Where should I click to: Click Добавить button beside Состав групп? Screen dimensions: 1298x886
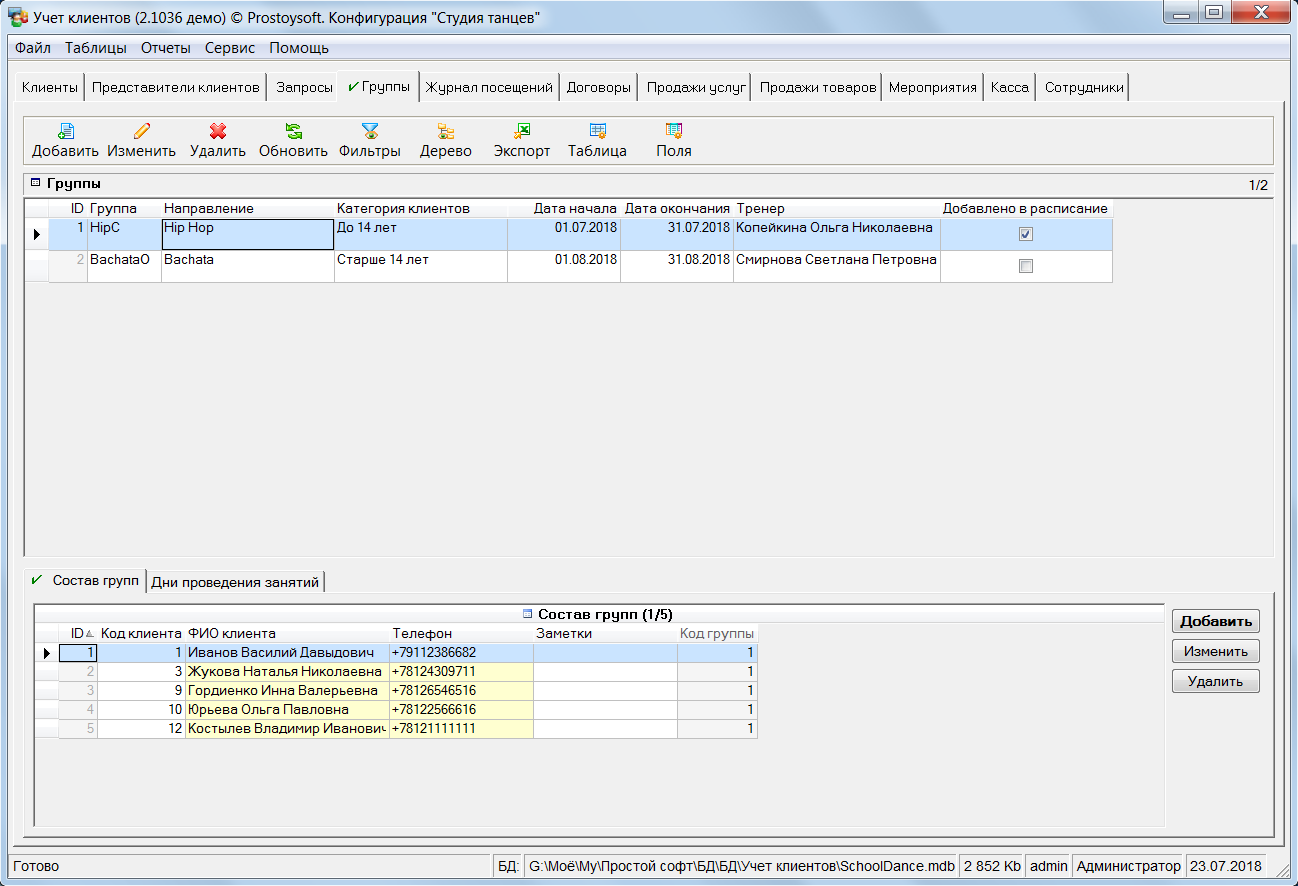[1216, 621]
